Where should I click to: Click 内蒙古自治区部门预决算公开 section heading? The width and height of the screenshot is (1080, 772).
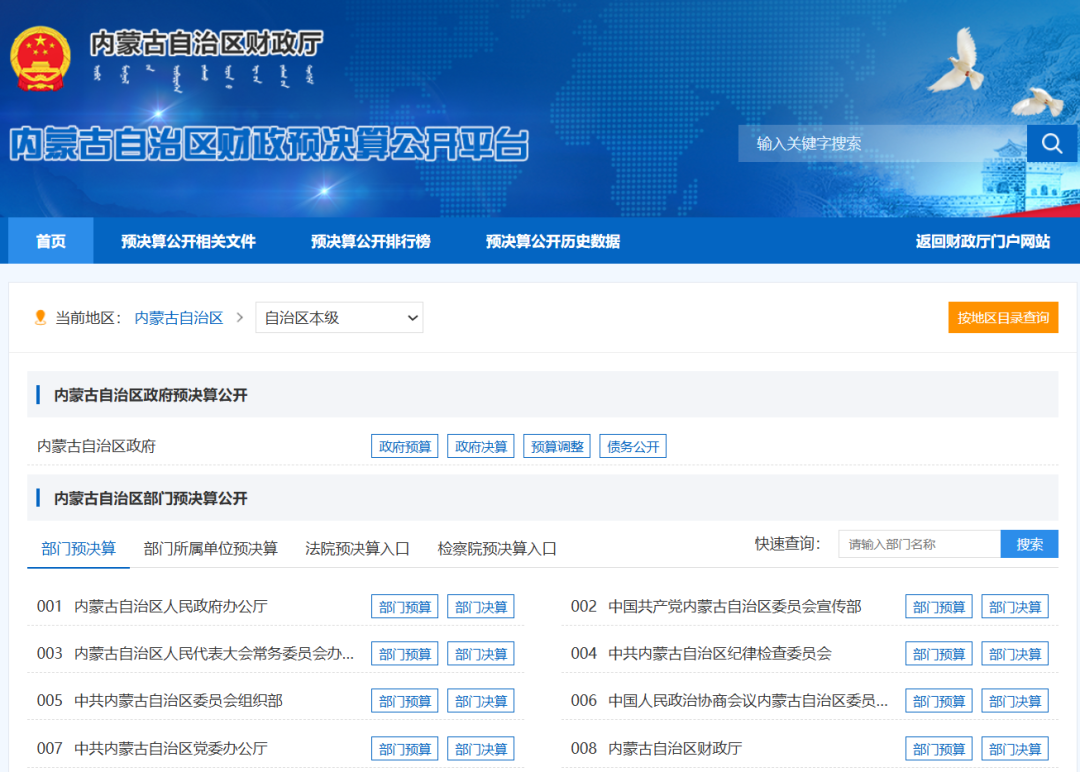click(150, 499)
